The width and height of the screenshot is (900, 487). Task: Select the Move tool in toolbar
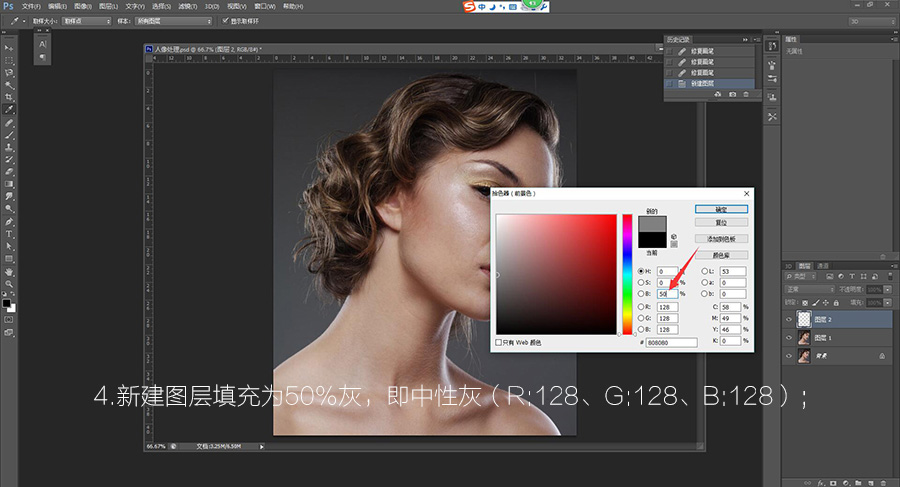coord(10,47)
